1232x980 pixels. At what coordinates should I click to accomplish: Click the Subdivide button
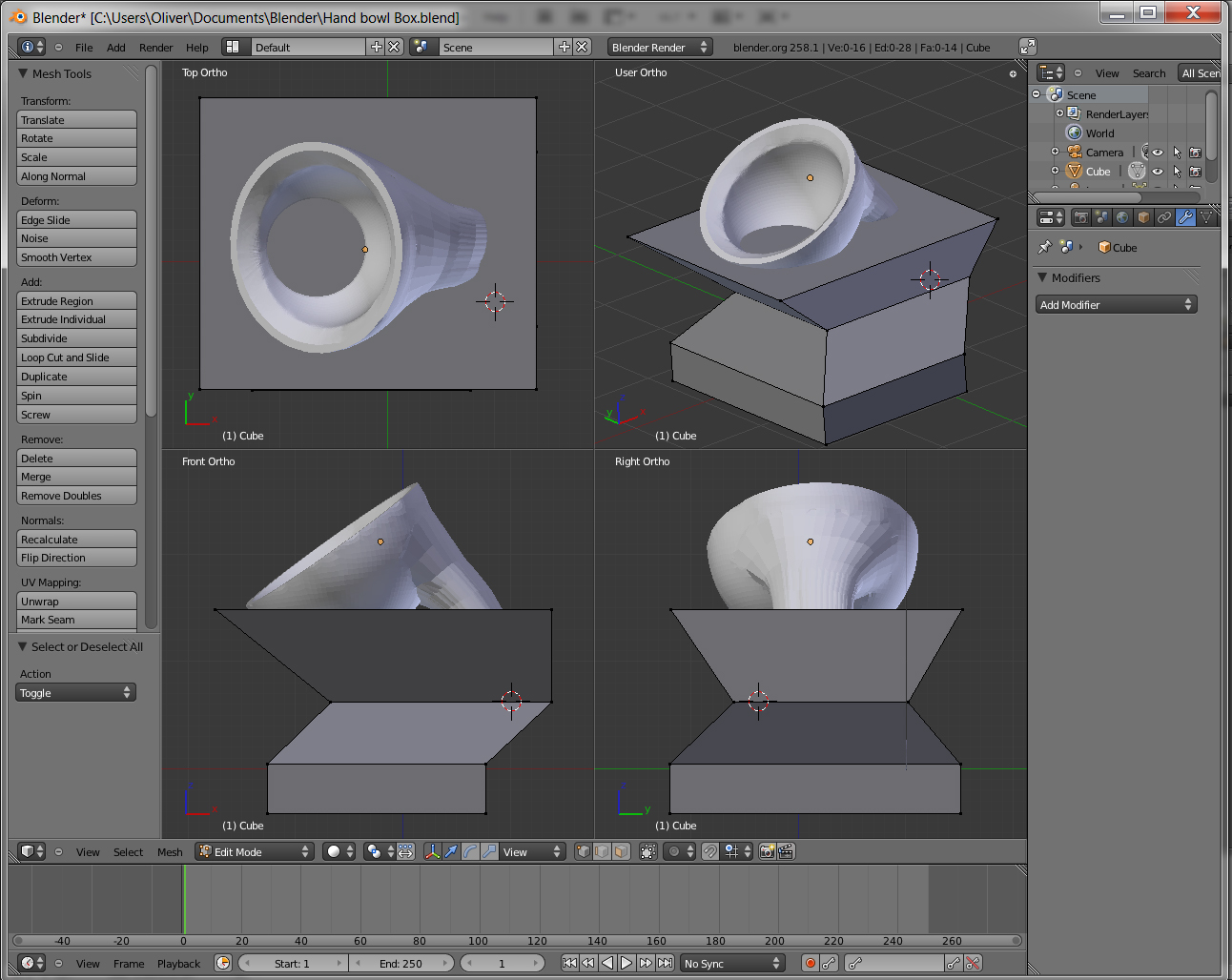pyautogui.click(x=76, y=338)
